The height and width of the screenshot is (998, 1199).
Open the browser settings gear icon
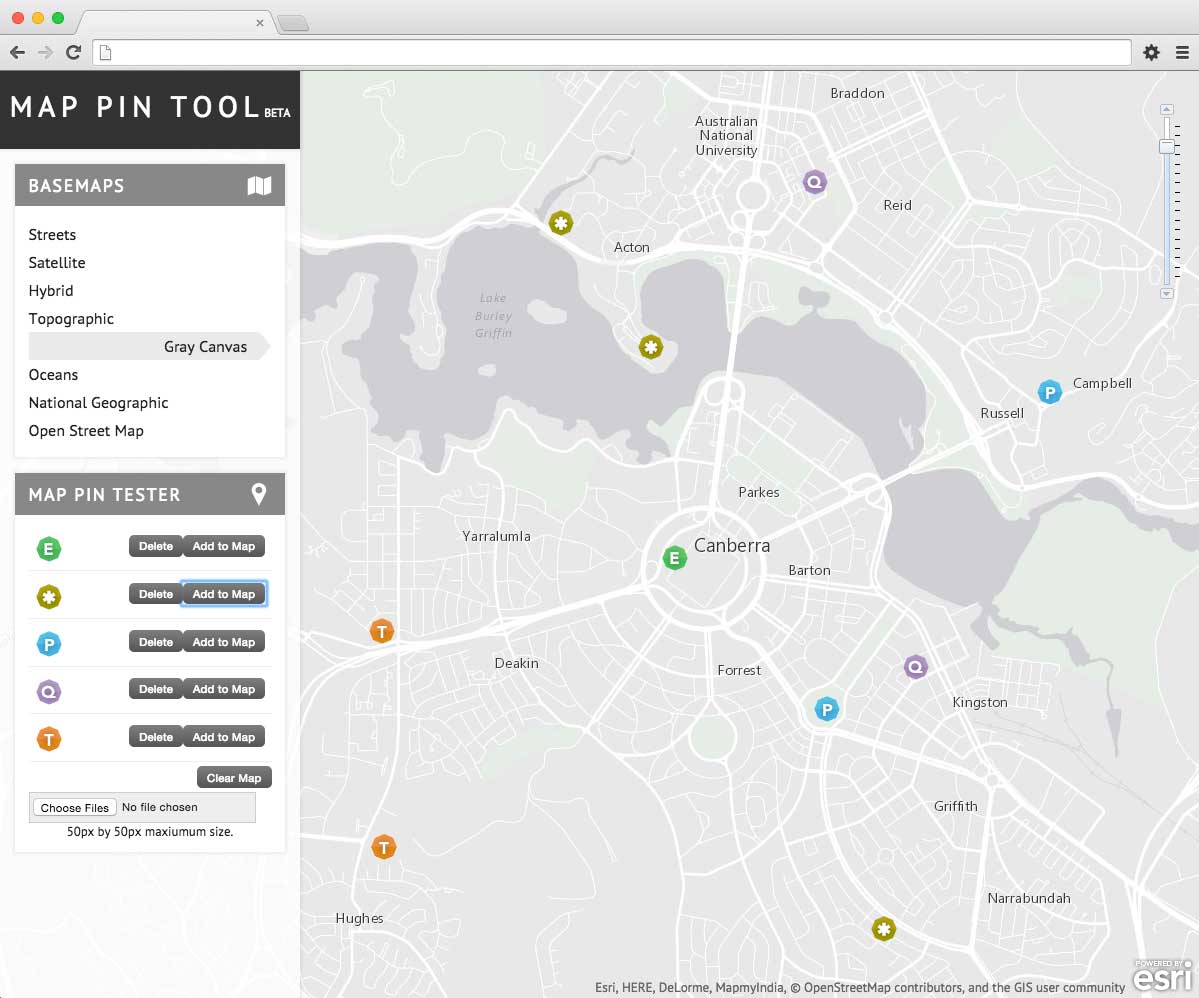click(x=1151, y=52)
